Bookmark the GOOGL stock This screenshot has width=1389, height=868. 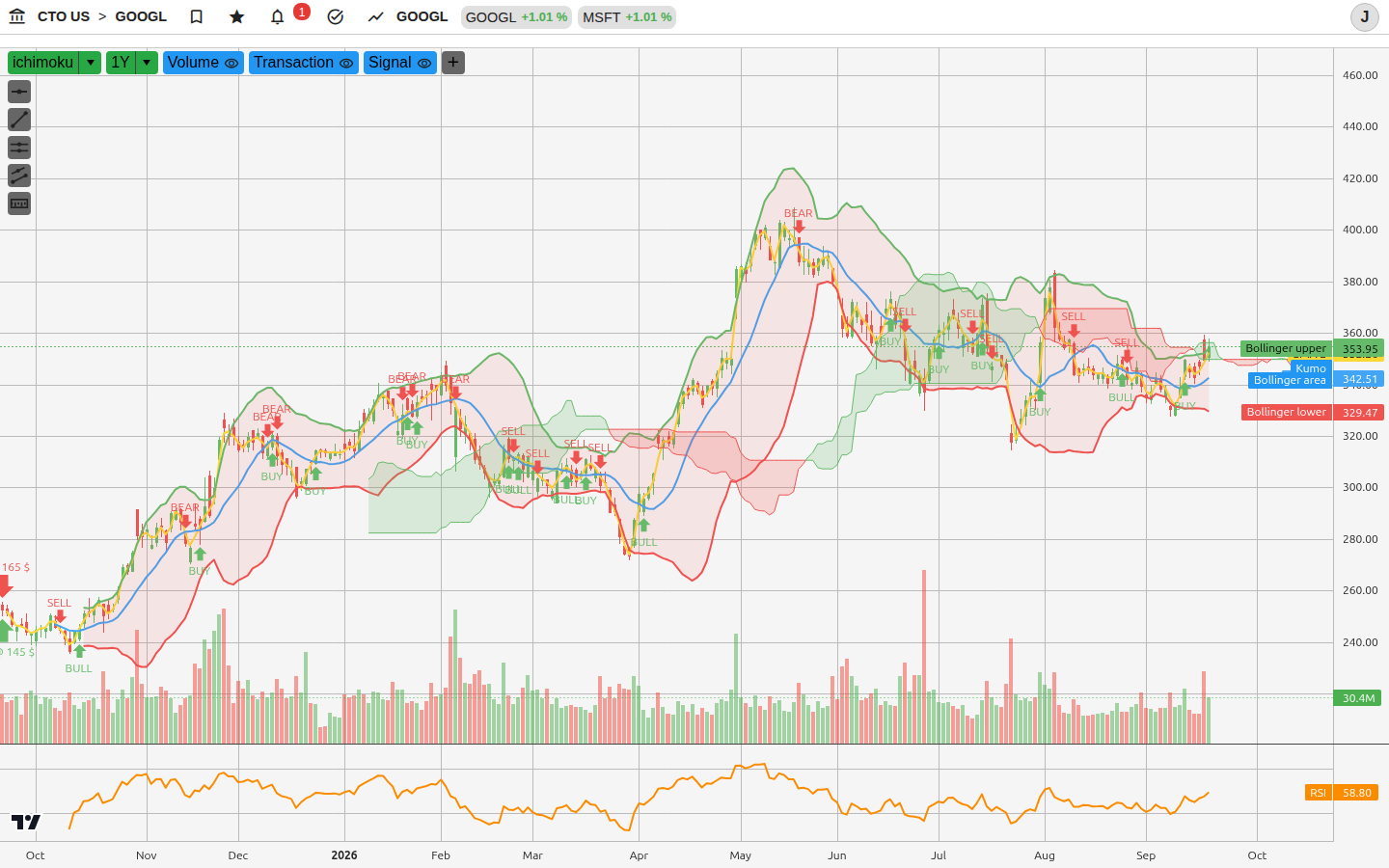[x=197, y=16]
